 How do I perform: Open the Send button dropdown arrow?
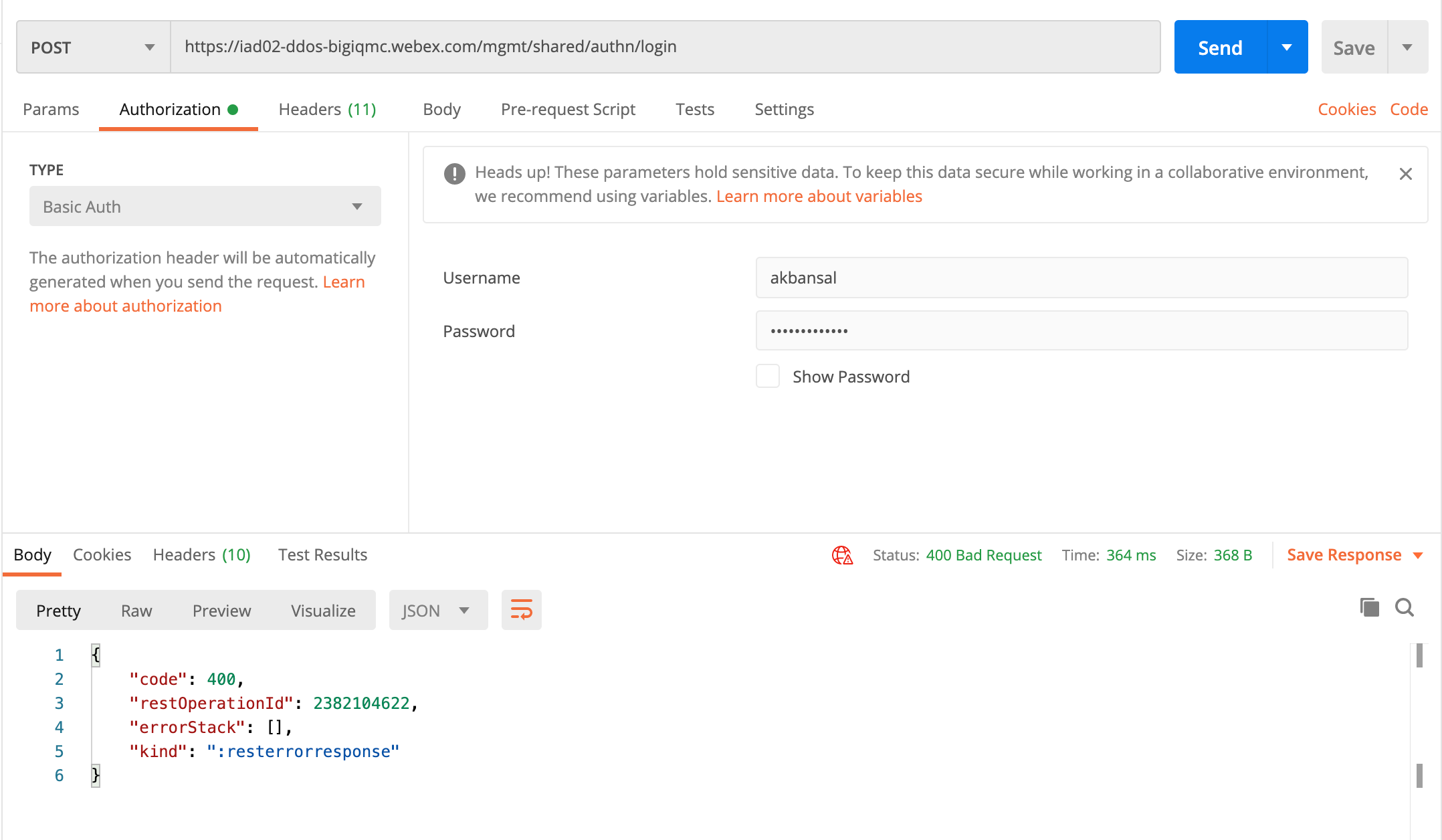coord(1287,47)
